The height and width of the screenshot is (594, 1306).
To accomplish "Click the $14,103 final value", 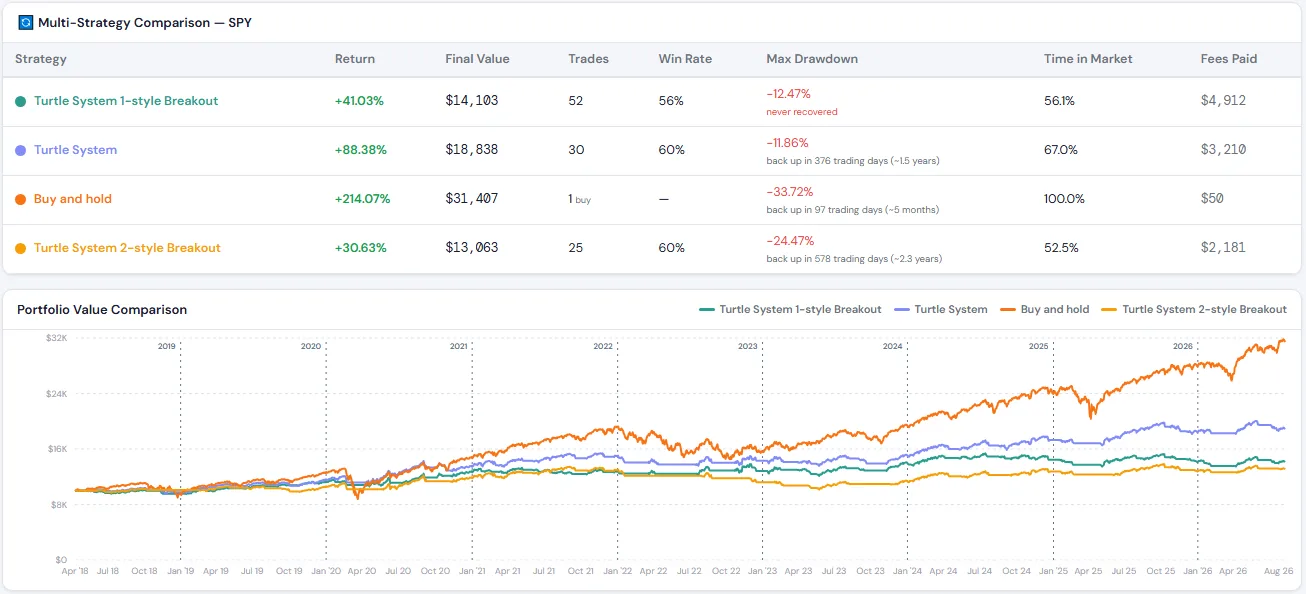I will tap(472, 101).
